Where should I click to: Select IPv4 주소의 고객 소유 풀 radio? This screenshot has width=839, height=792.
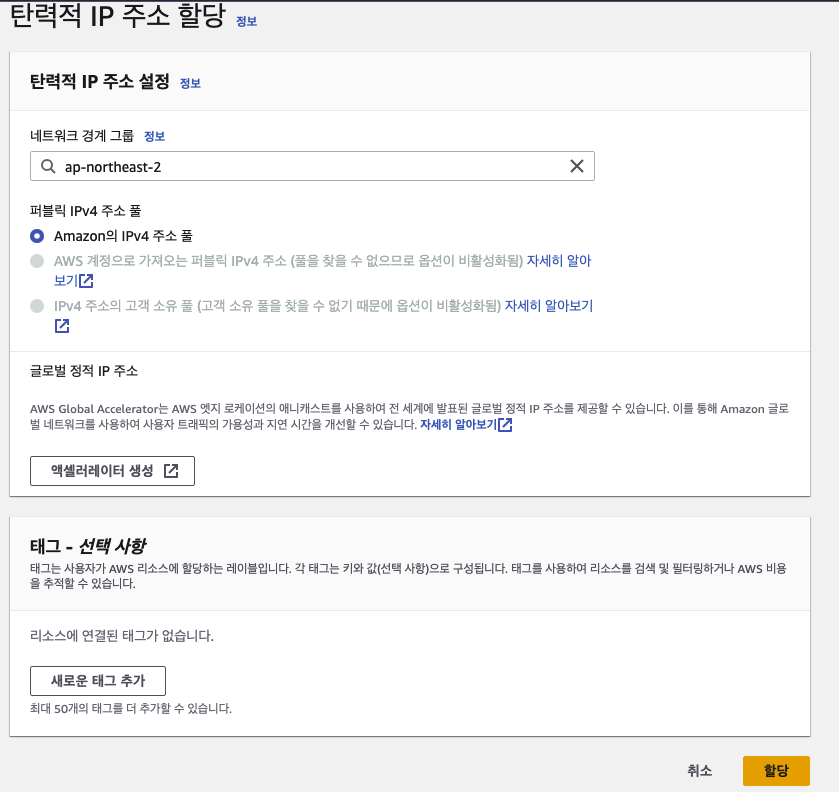(37, 306)
